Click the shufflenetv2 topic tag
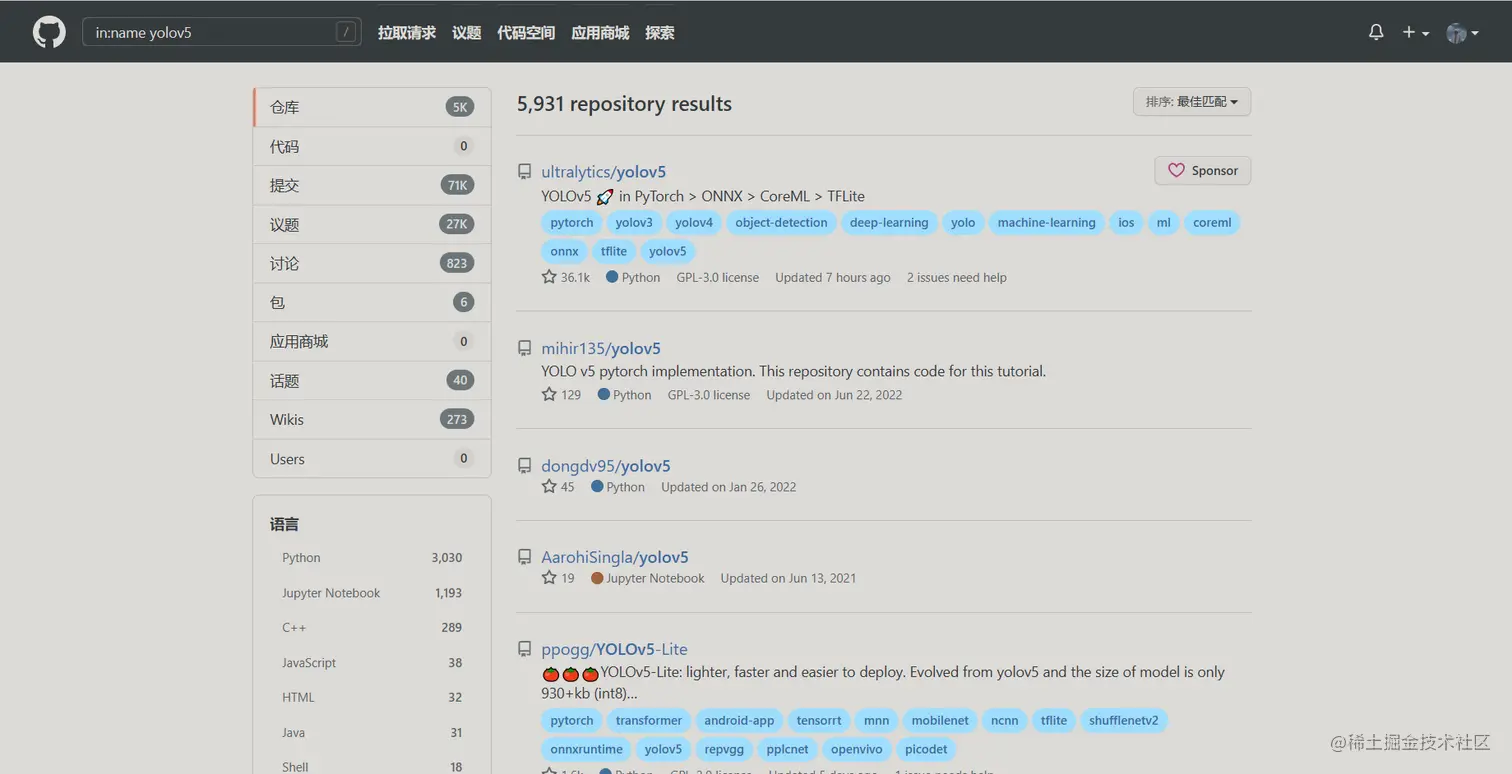This screenshot has width=1512, height=774. (x=1124, y=721)
